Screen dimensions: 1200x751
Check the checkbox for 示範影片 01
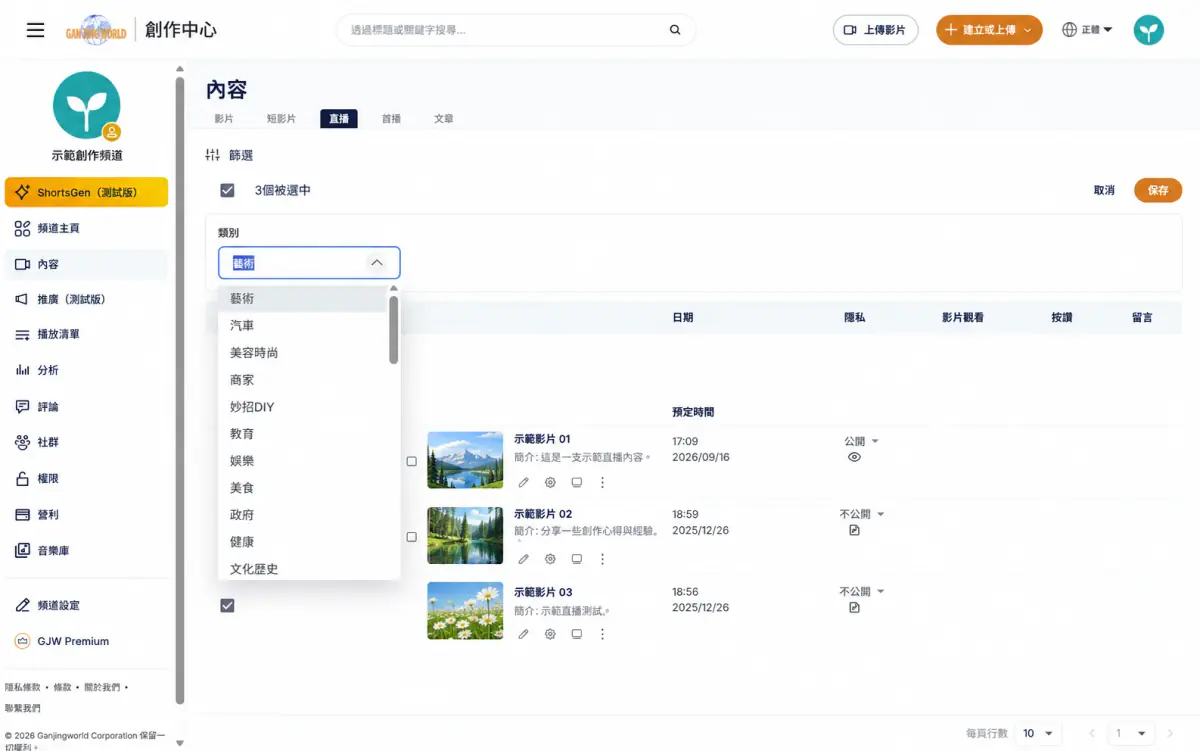coord(411,461)
